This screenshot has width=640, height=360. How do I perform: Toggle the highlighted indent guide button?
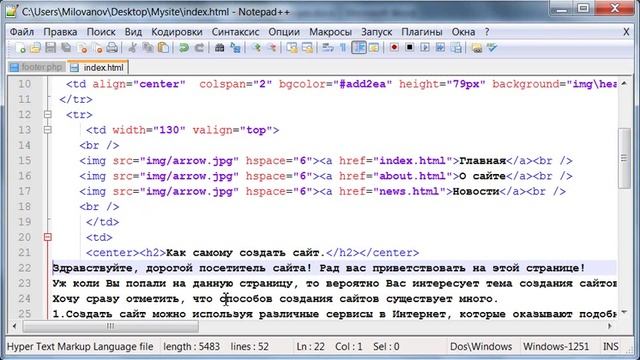[359, 48]
